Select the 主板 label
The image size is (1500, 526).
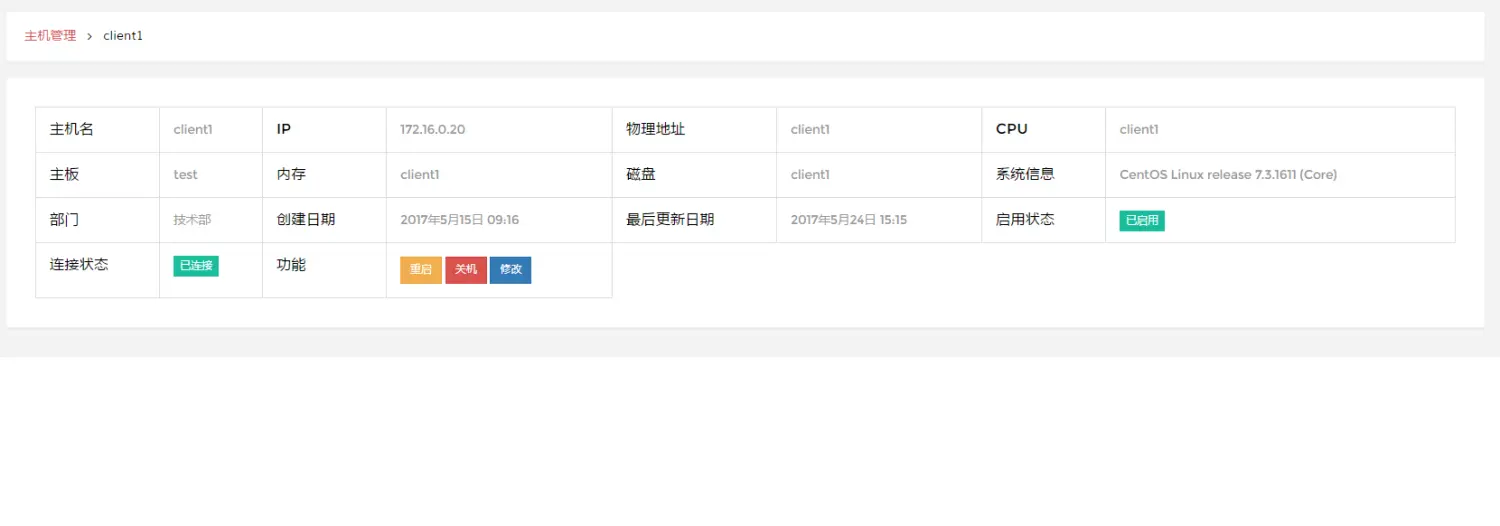coord(64,174)
